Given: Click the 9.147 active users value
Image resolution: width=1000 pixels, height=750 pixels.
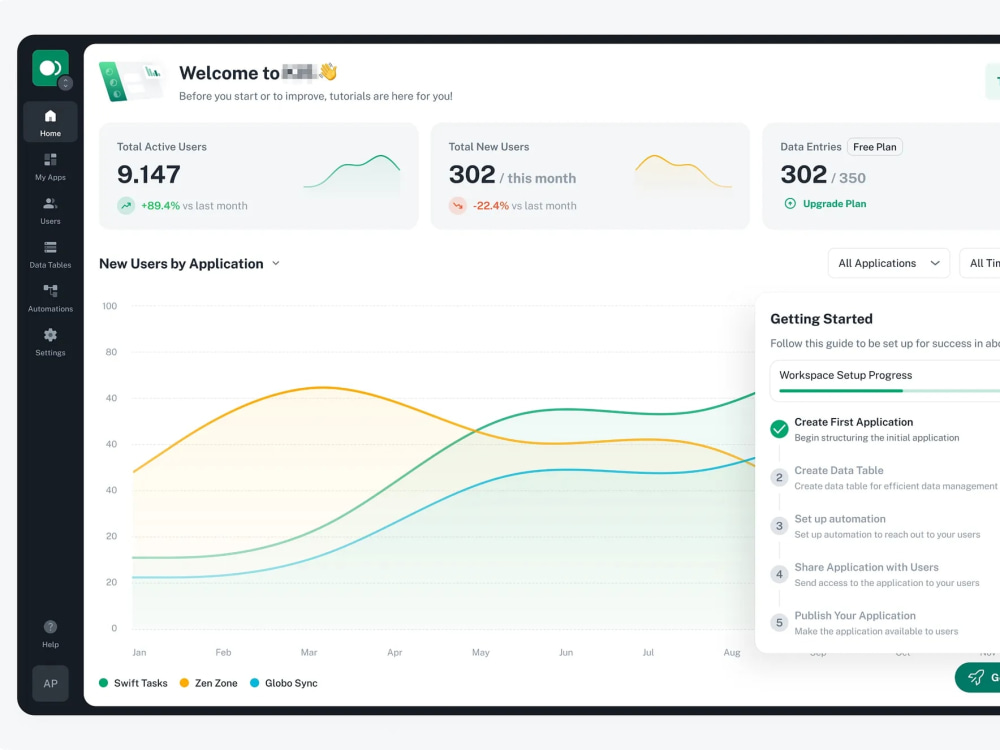Looking at the screenshot, I should (149, 175).
